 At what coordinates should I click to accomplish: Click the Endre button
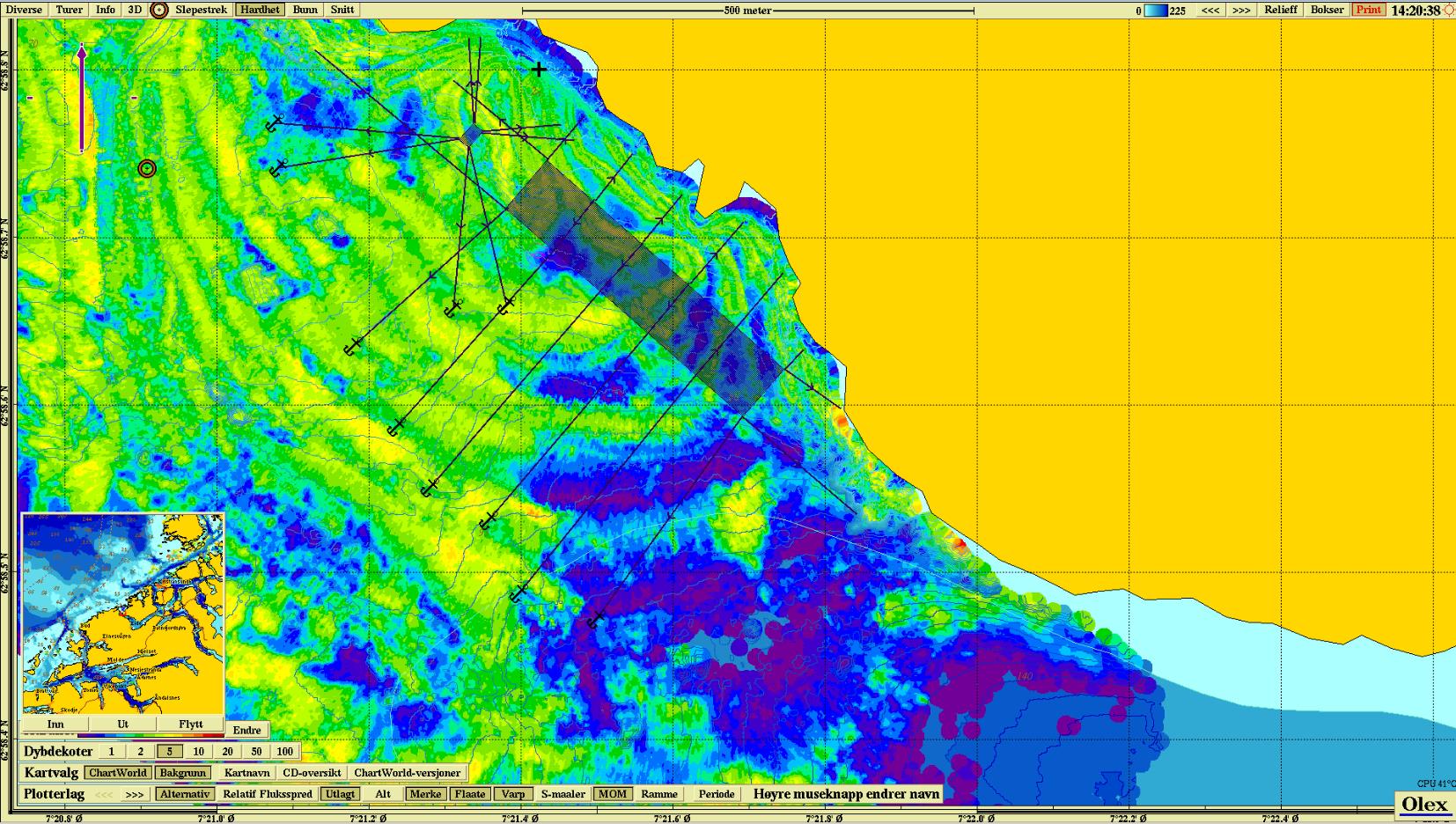(x=246, y=730)
